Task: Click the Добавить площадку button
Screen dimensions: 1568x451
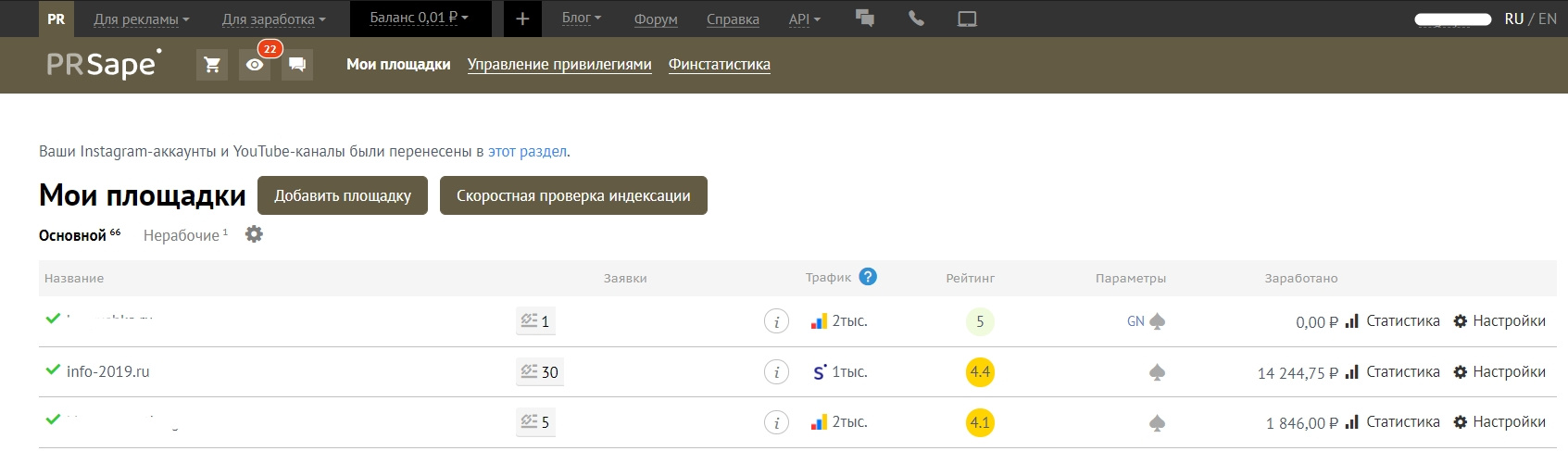Action: (x=343, y=195)
